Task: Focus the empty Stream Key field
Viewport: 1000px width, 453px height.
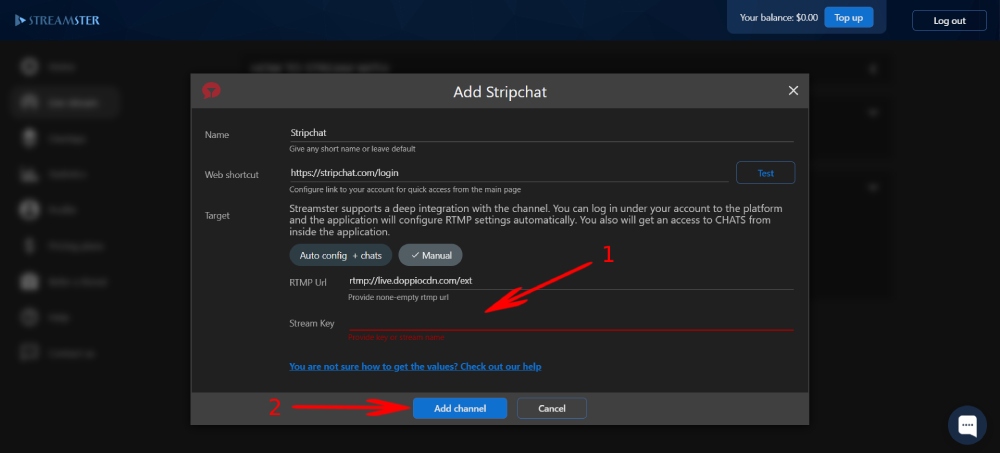Action: (x=571, y=322)
